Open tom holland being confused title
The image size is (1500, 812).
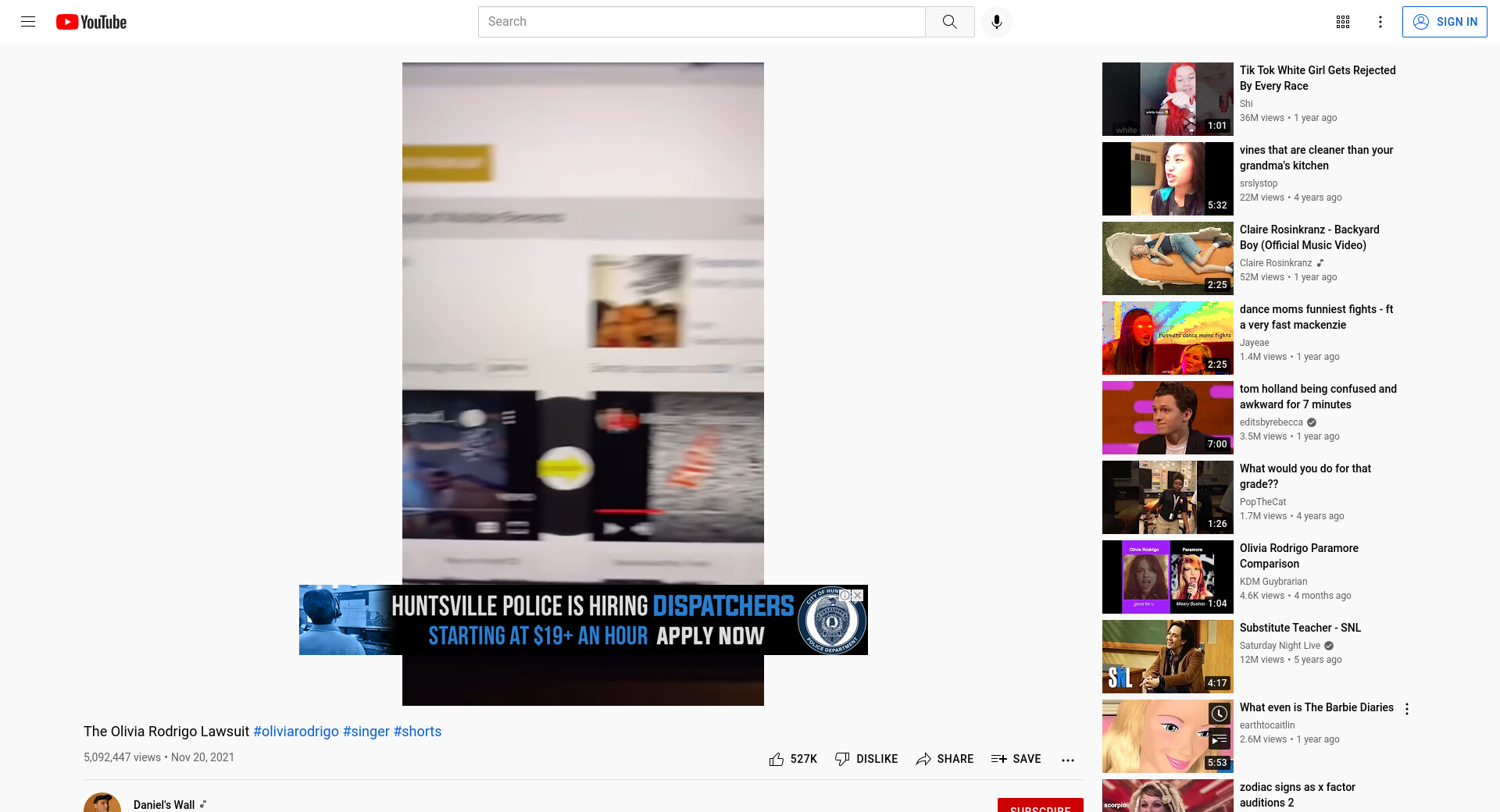1318,397
